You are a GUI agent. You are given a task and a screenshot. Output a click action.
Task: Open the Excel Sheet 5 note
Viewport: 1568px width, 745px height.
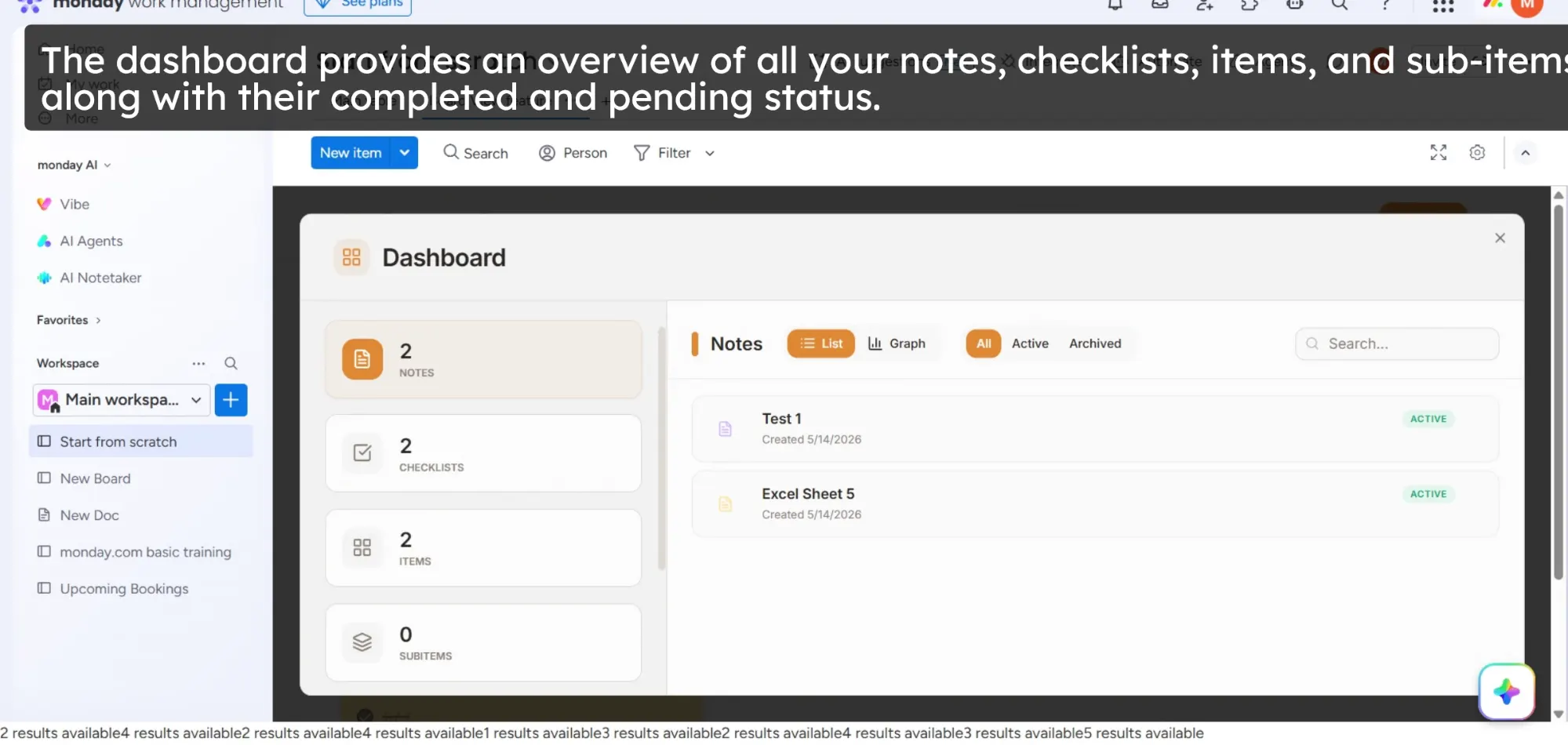[x=1095, y=503]
